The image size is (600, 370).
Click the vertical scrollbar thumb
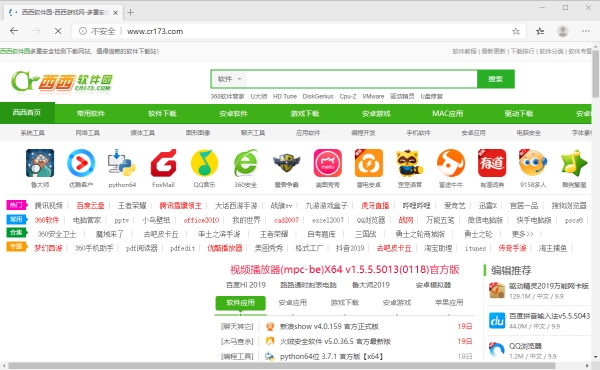(x=595, y=73)
